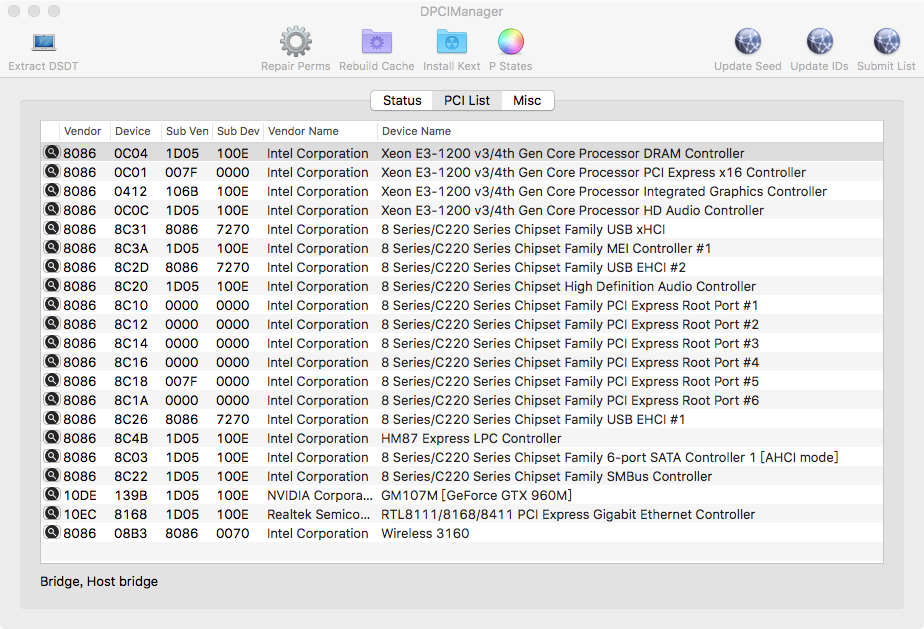Click magnifier icon for Realtek Ethernet row
924x629 pixels.
pos(52,513)
